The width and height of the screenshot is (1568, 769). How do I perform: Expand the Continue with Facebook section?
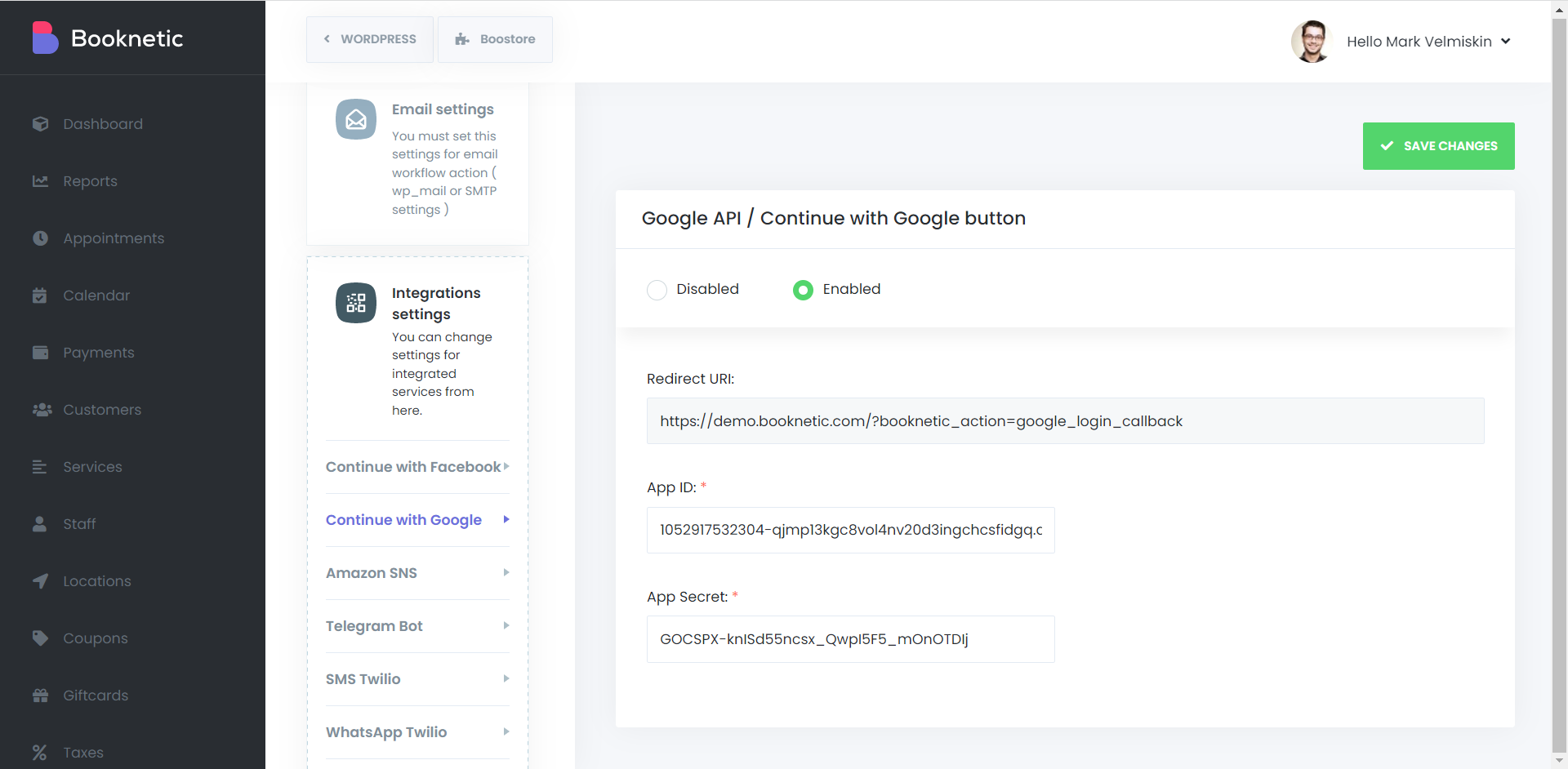413,467
